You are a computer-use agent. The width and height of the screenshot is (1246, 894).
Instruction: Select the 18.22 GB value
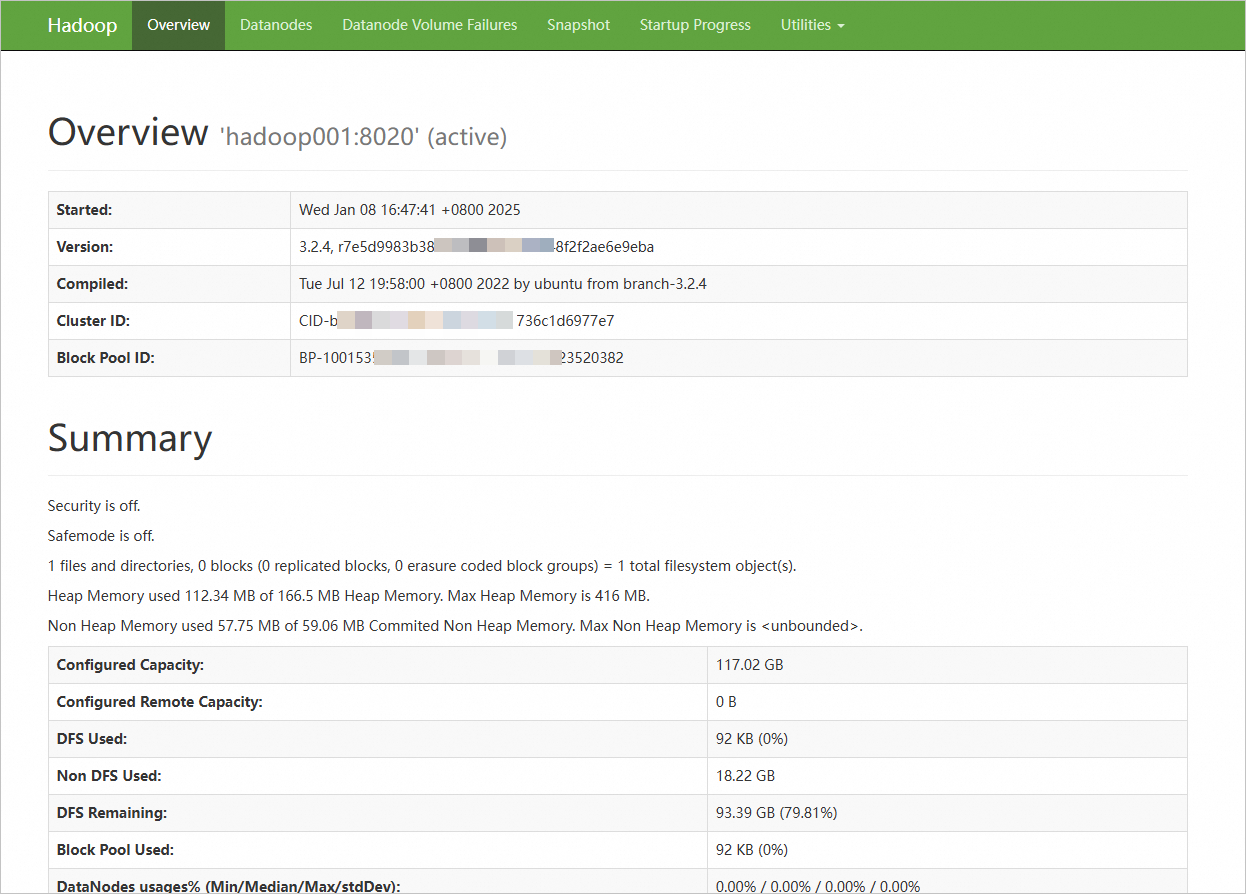click(x=745, y=776)
